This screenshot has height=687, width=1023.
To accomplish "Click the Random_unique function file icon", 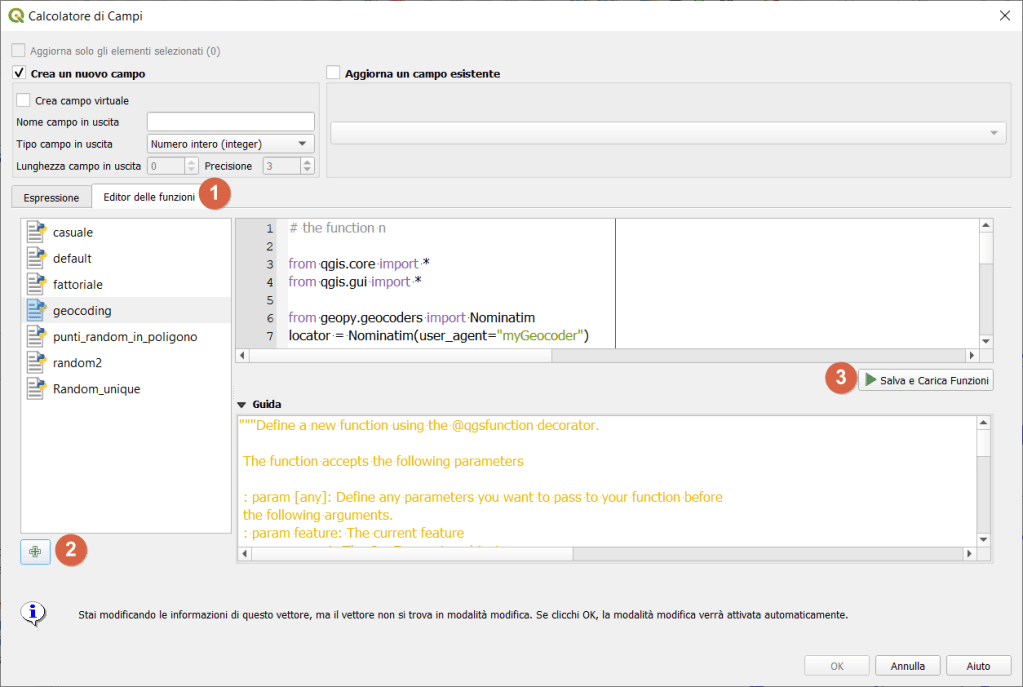I will [x=36, y=388].
